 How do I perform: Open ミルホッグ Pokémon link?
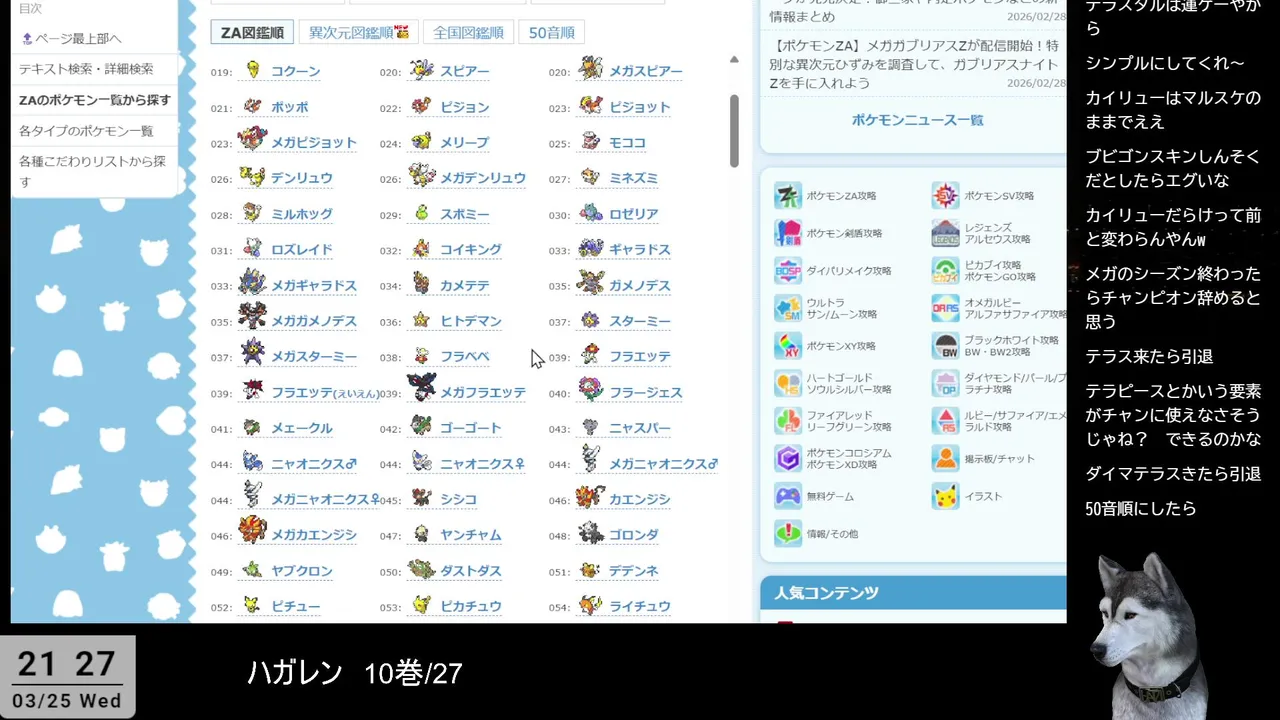coord(302,214)
